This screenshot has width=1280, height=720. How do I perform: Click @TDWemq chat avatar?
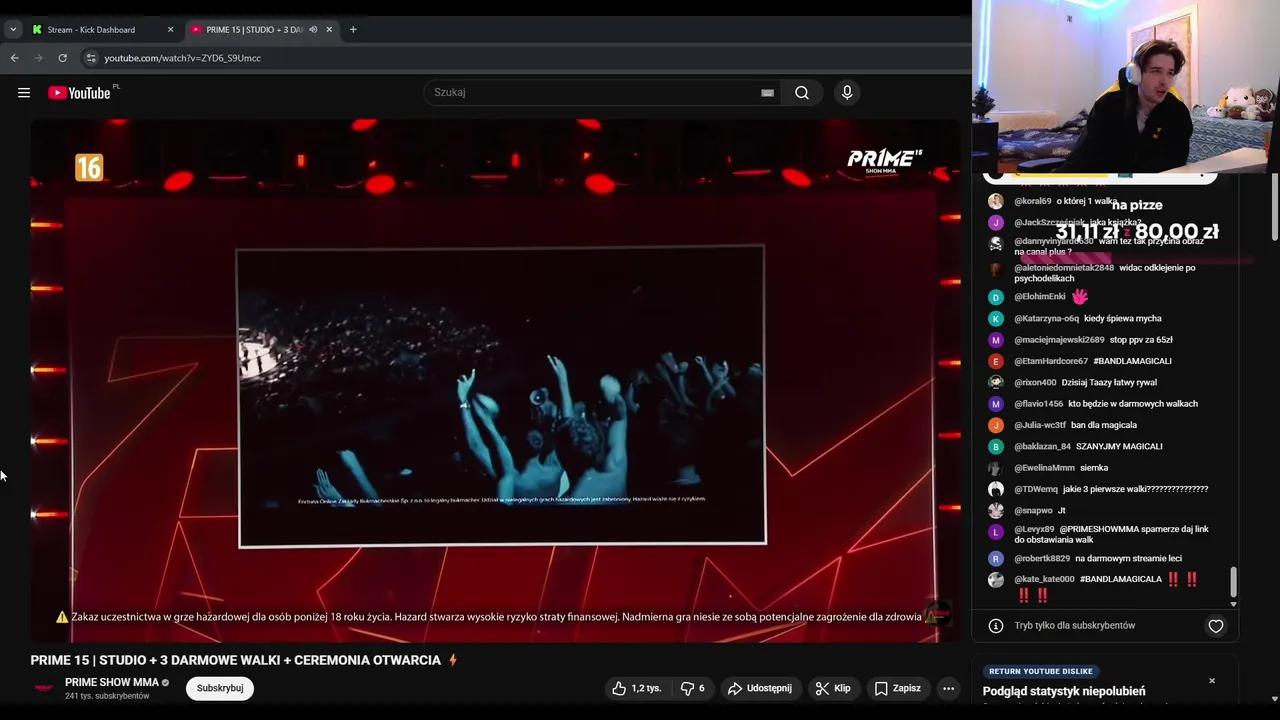tap(996, 490)
